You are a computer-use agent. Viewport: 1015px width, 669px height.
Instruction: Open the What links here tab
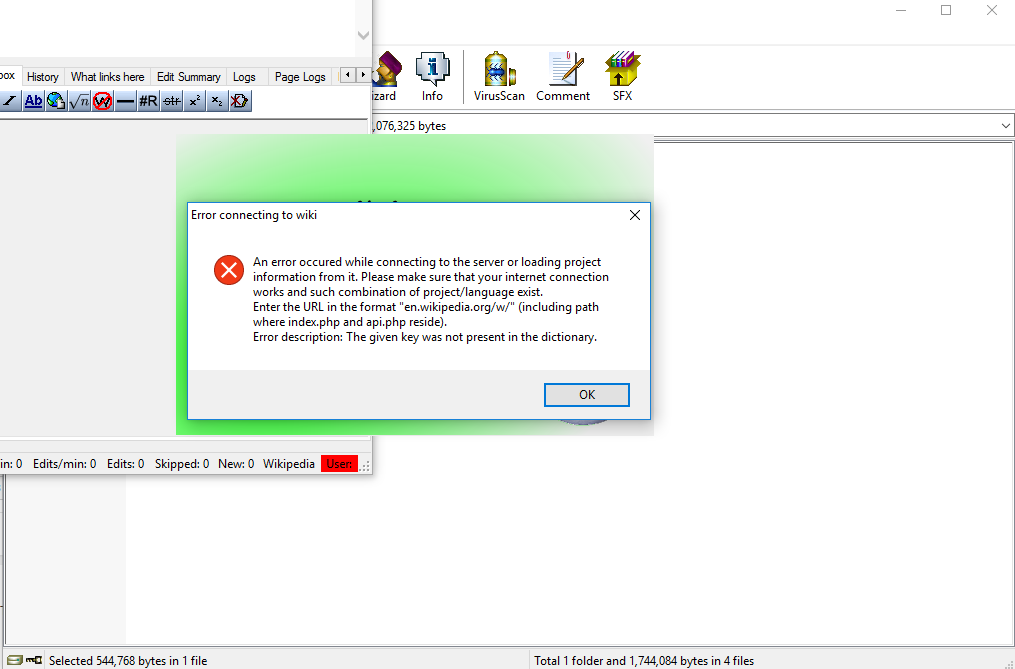coord(107,76)
